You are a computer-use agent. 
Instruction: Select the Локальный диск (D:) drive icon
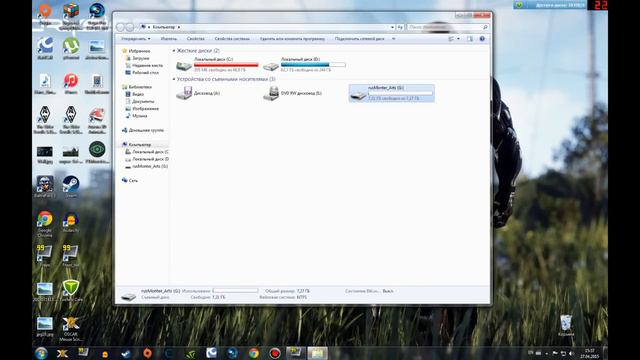271,65
